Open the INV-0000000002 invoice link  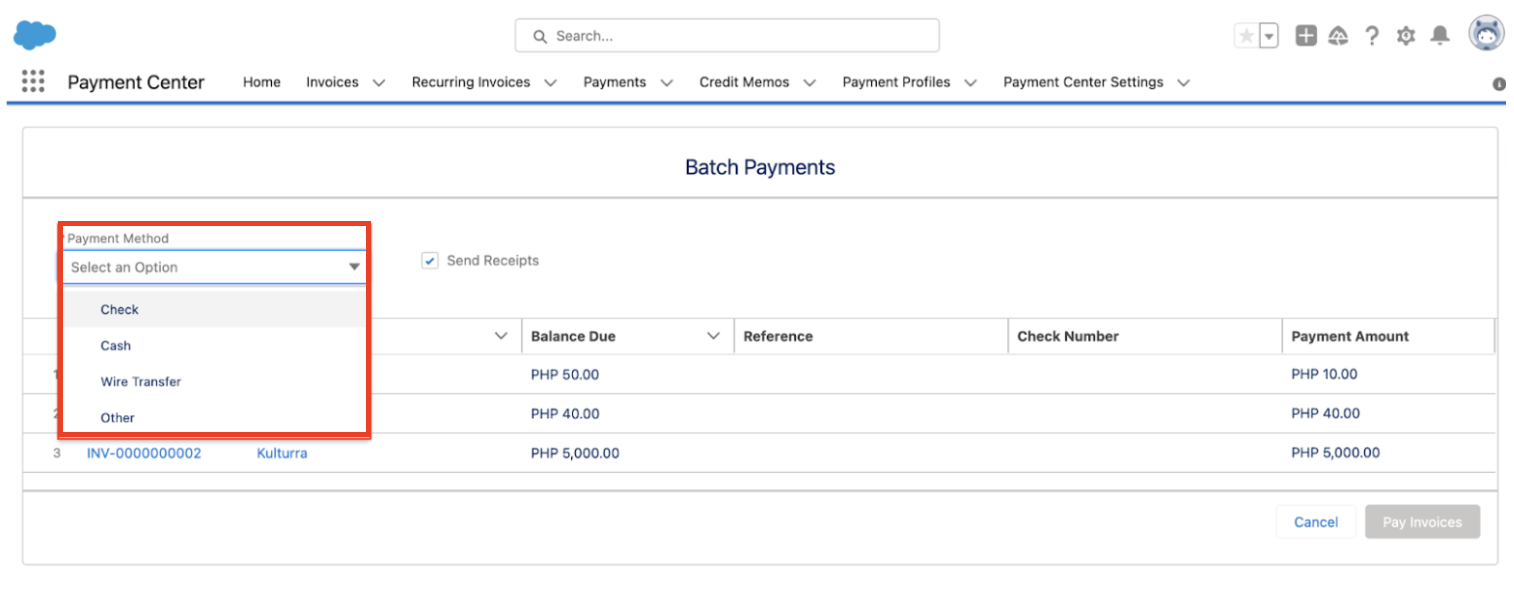pyautogui.click(x=144, y=453)
